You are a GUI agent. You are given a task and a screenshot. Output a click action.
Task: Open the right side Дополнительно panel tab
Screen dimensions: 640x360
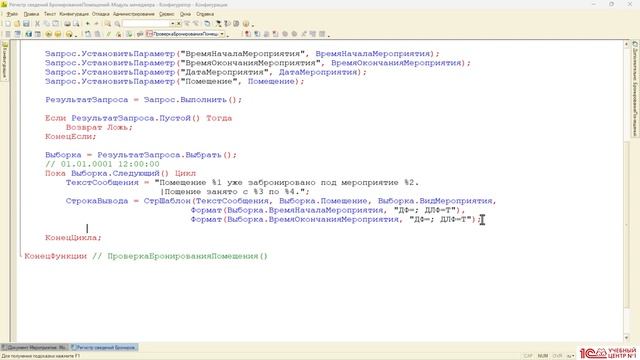635,89
